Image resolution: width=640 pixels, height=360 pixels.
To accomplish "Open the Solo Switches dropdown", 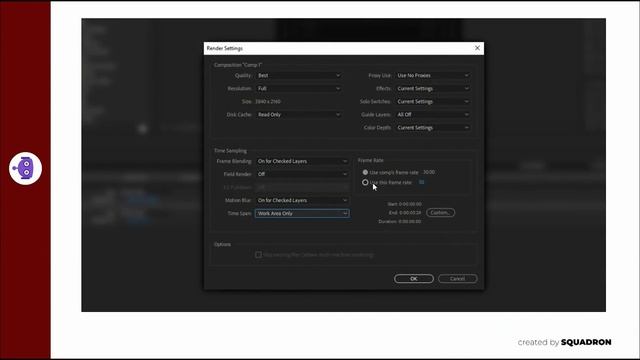I will [433, 102].
